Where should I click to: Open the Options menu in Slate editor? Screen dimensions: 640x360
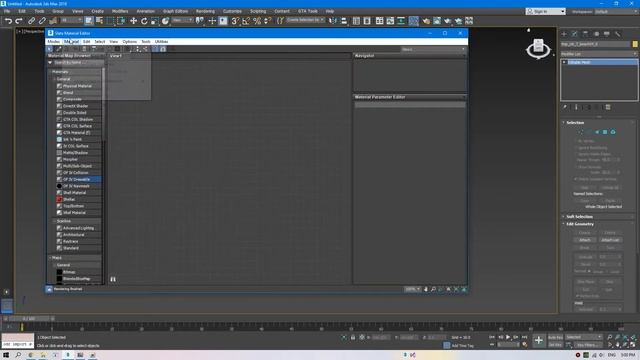(x=129, y=42)
